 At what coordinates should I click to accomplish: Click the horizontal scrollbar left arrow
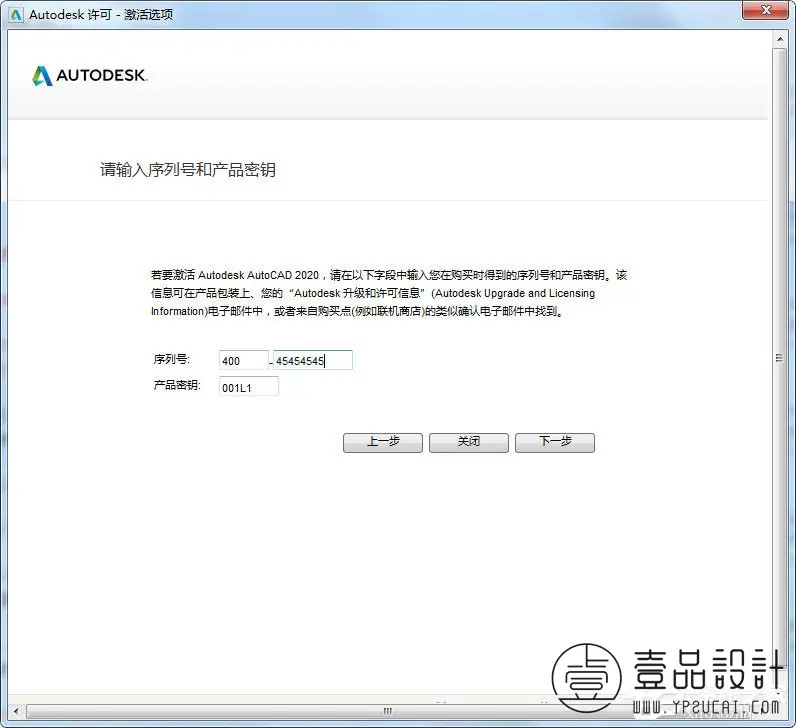pyautogui.click(x=16, y=711)
